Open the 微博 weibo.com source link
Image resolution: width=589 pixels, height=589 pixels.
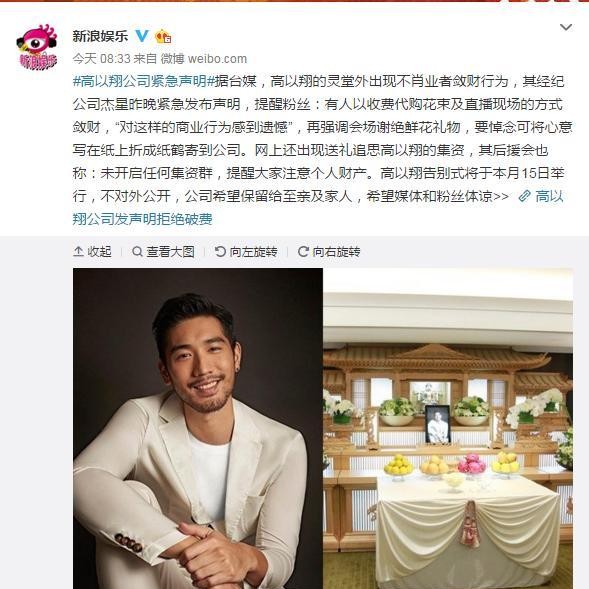click(x=204, y=59)
